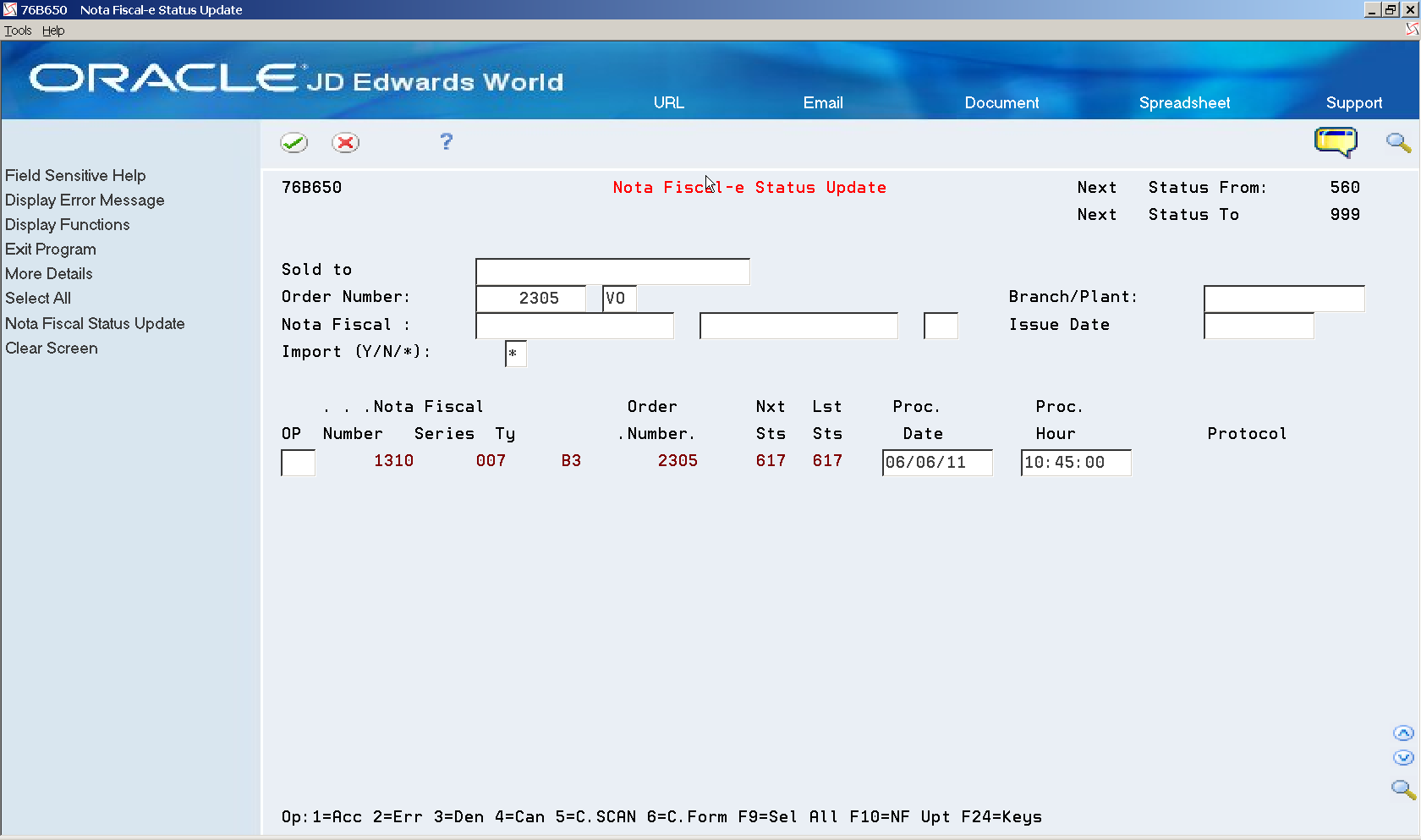The width and height of the screenshot is (1421, 840).
Task: Open the URL tab in header
Action: [x=668, y=102]
